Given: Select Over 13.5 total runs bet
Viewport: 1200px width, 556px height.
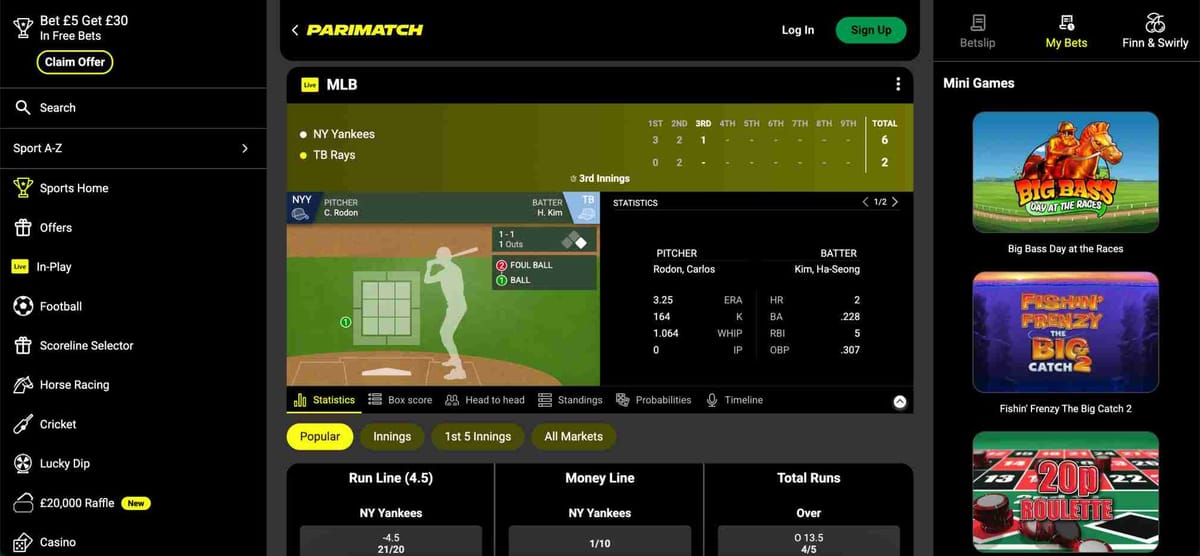Looking at the screenshot, I should pos(808,541).
